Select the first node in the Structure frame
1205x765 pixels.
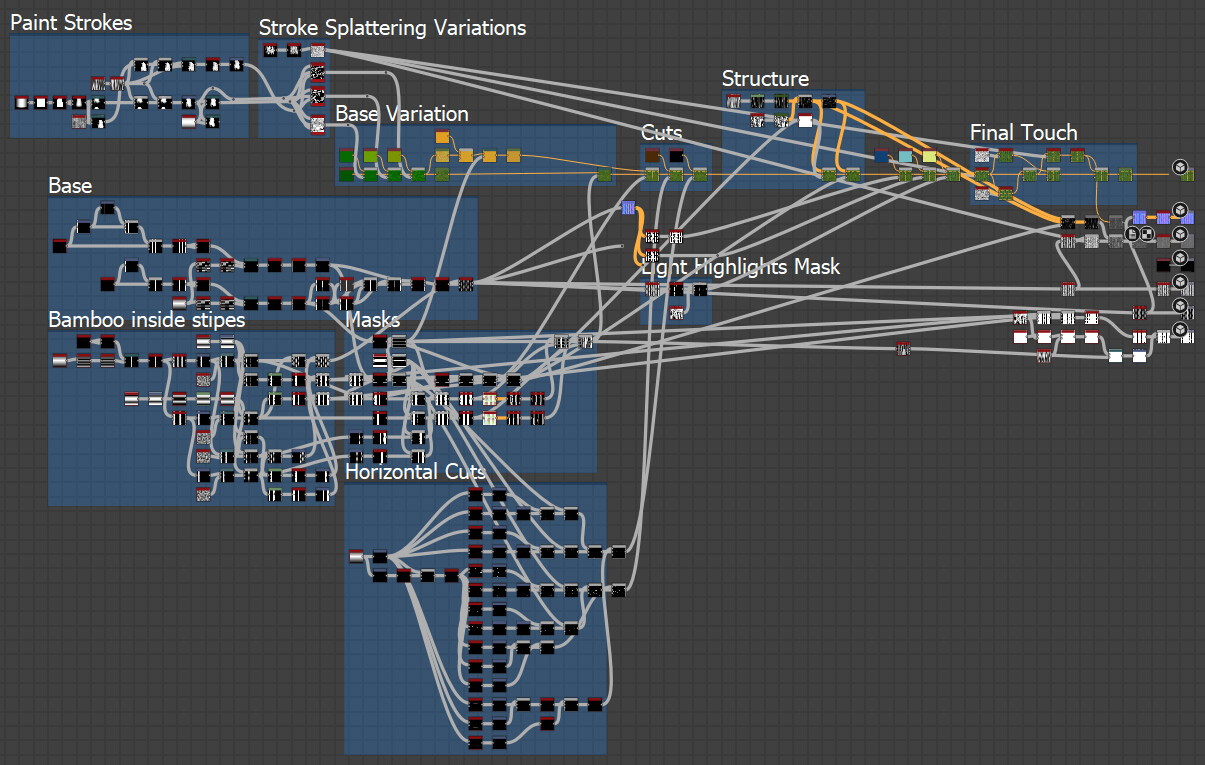click(733, 101)
